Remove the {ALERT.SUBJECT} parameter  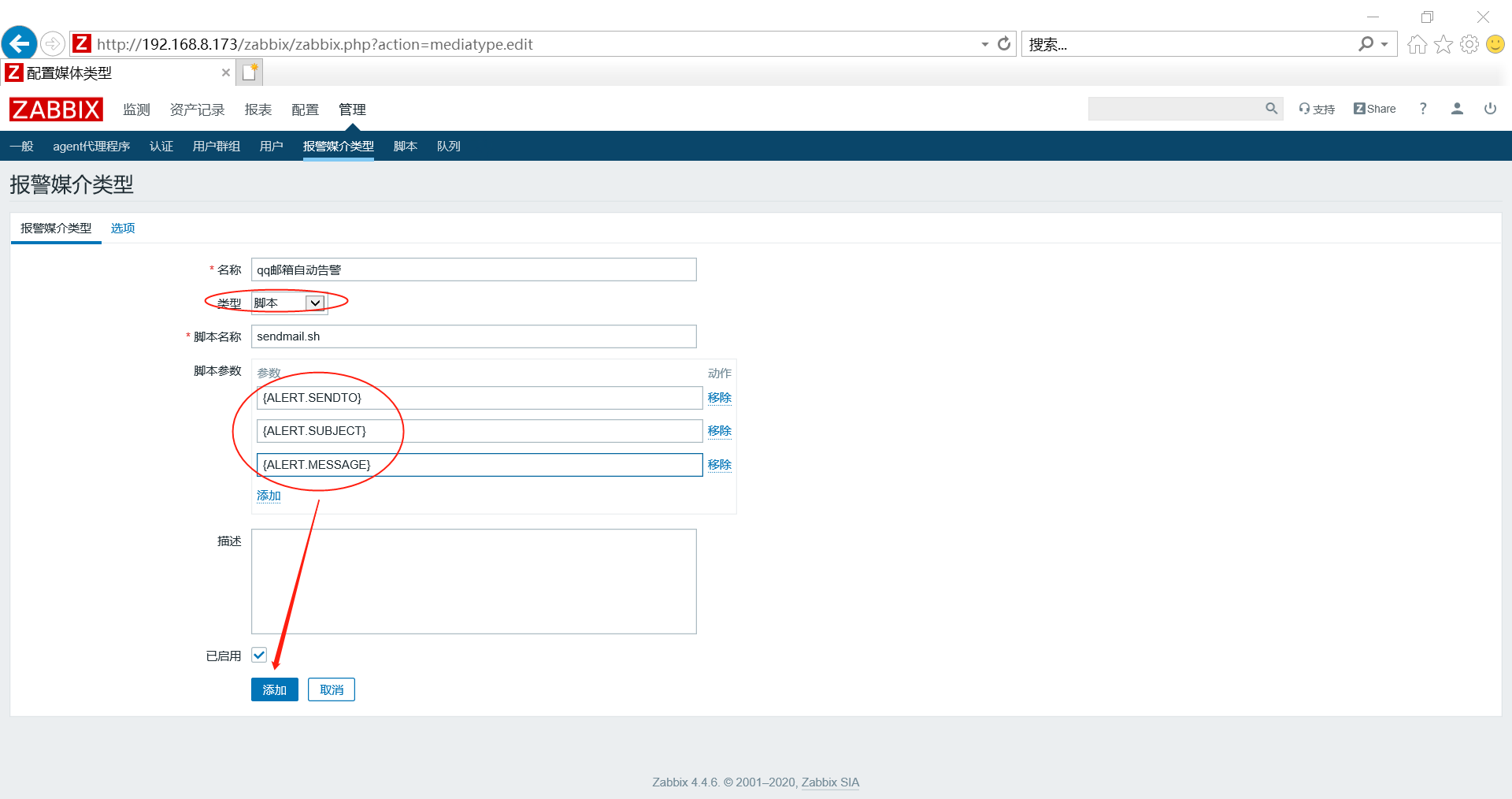pyautogui.click(x=720, y=431)
